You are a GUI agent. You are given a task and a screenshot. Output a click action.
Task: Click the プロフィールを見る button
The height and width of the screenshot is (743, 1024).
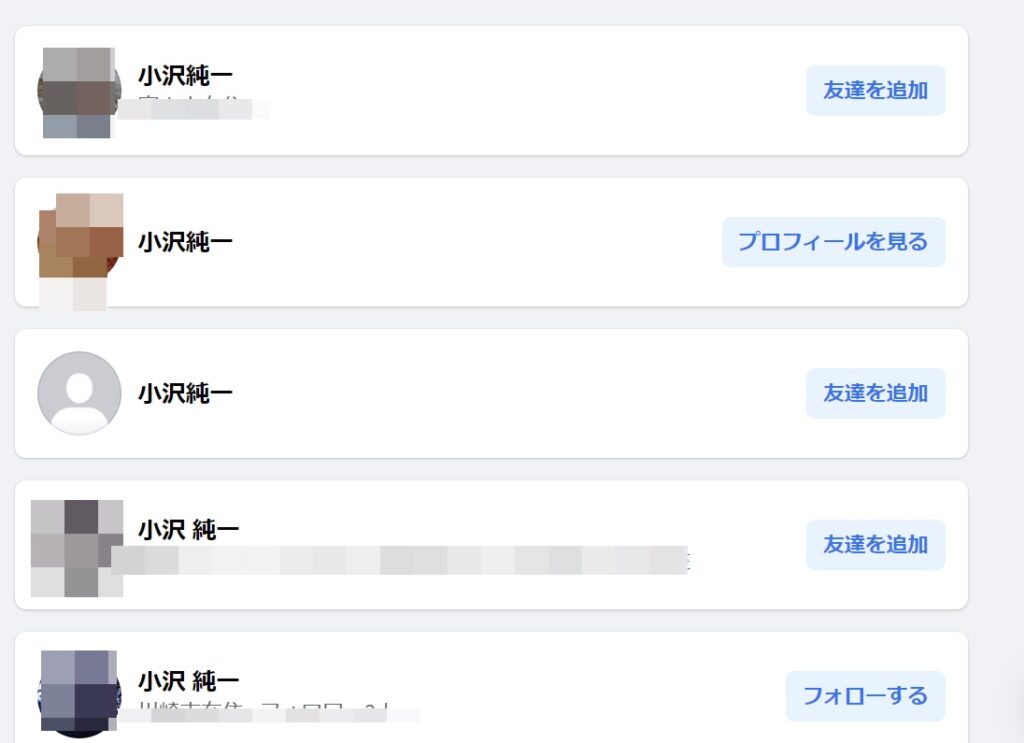tap(833, 242)
